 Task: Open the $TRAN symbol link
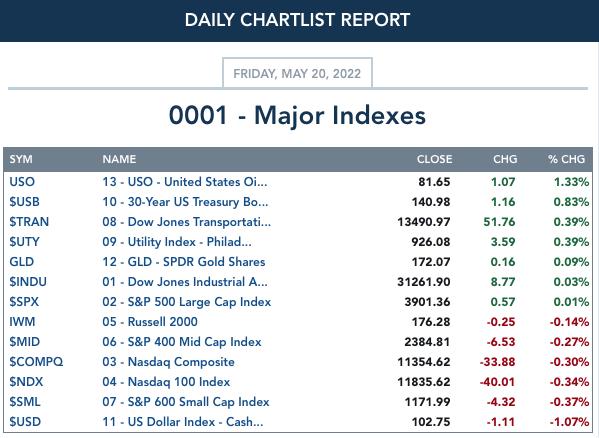coord(29,222)
